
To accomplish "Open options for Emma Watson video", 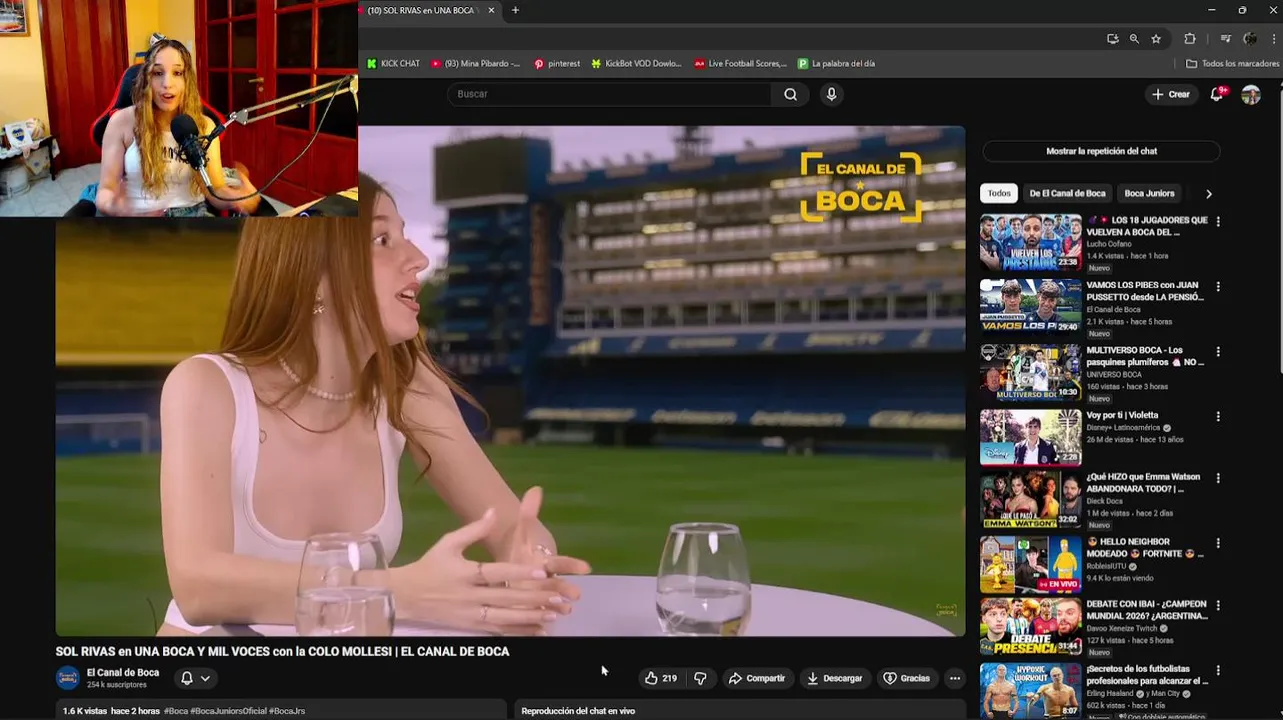I will pos(1218,478).
